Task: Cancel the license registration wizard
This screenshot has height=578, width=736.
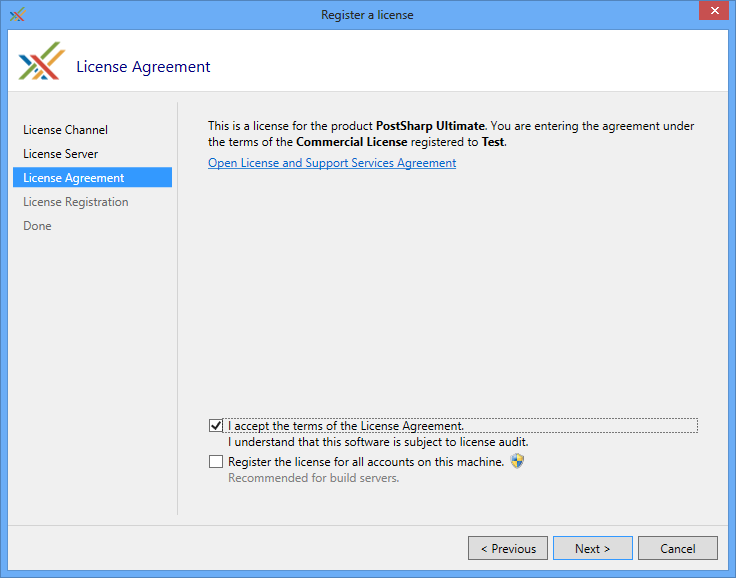Action: pyautogui.click(x=677, y=548)
